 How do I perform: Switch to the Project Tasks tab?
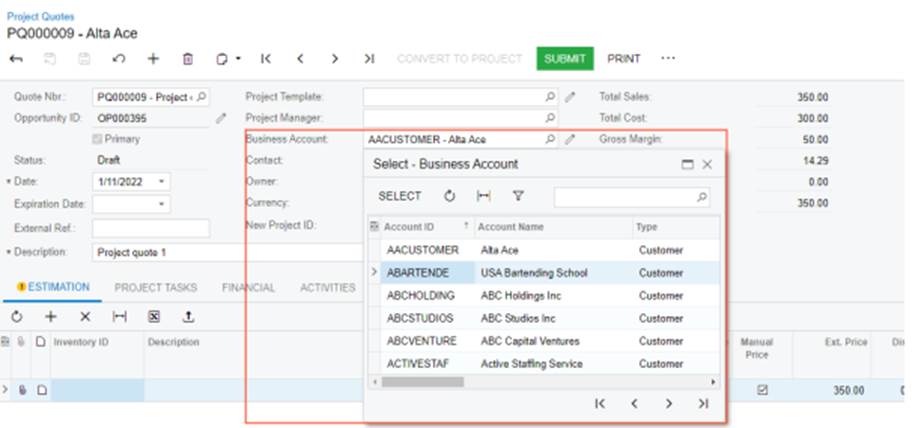(156, 288)
